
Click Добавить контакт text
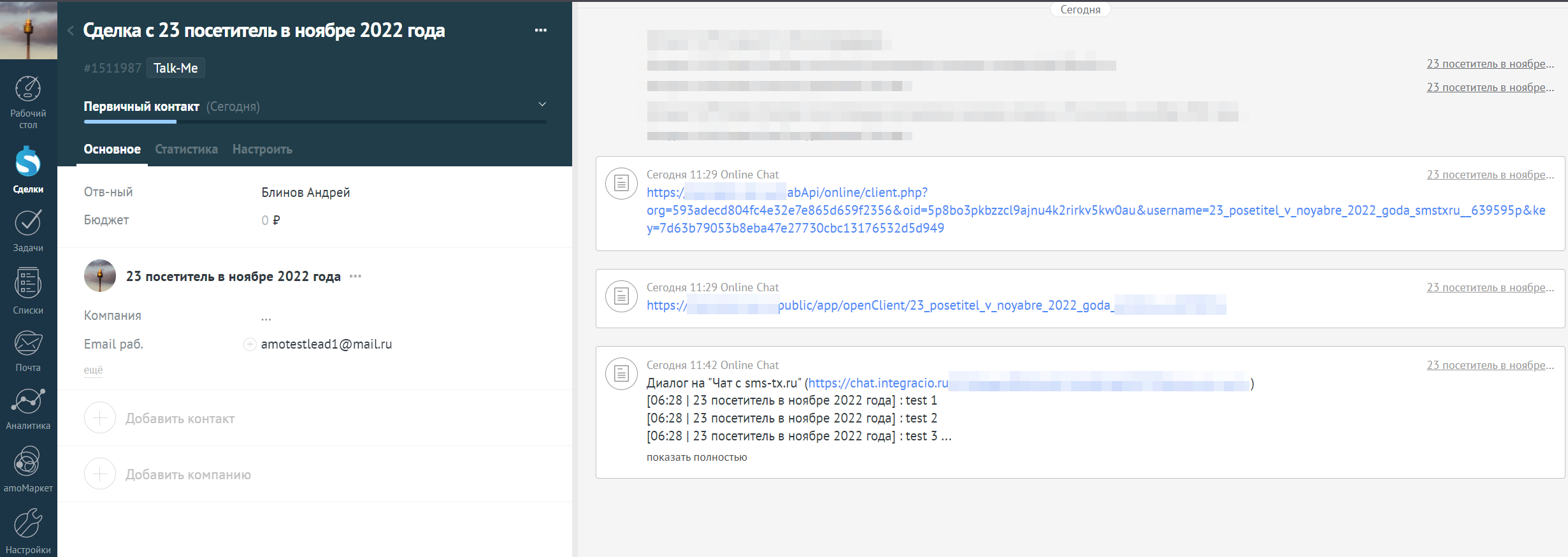tap(180, 419)
